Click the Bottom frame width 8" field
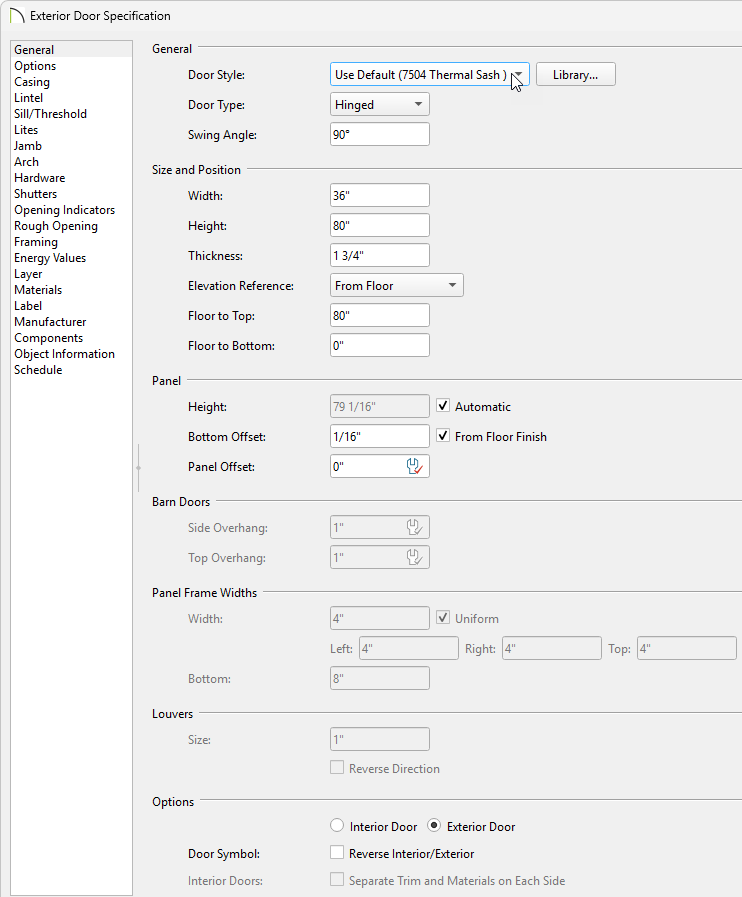The image size is (742, 897). (x=380, y=678)
